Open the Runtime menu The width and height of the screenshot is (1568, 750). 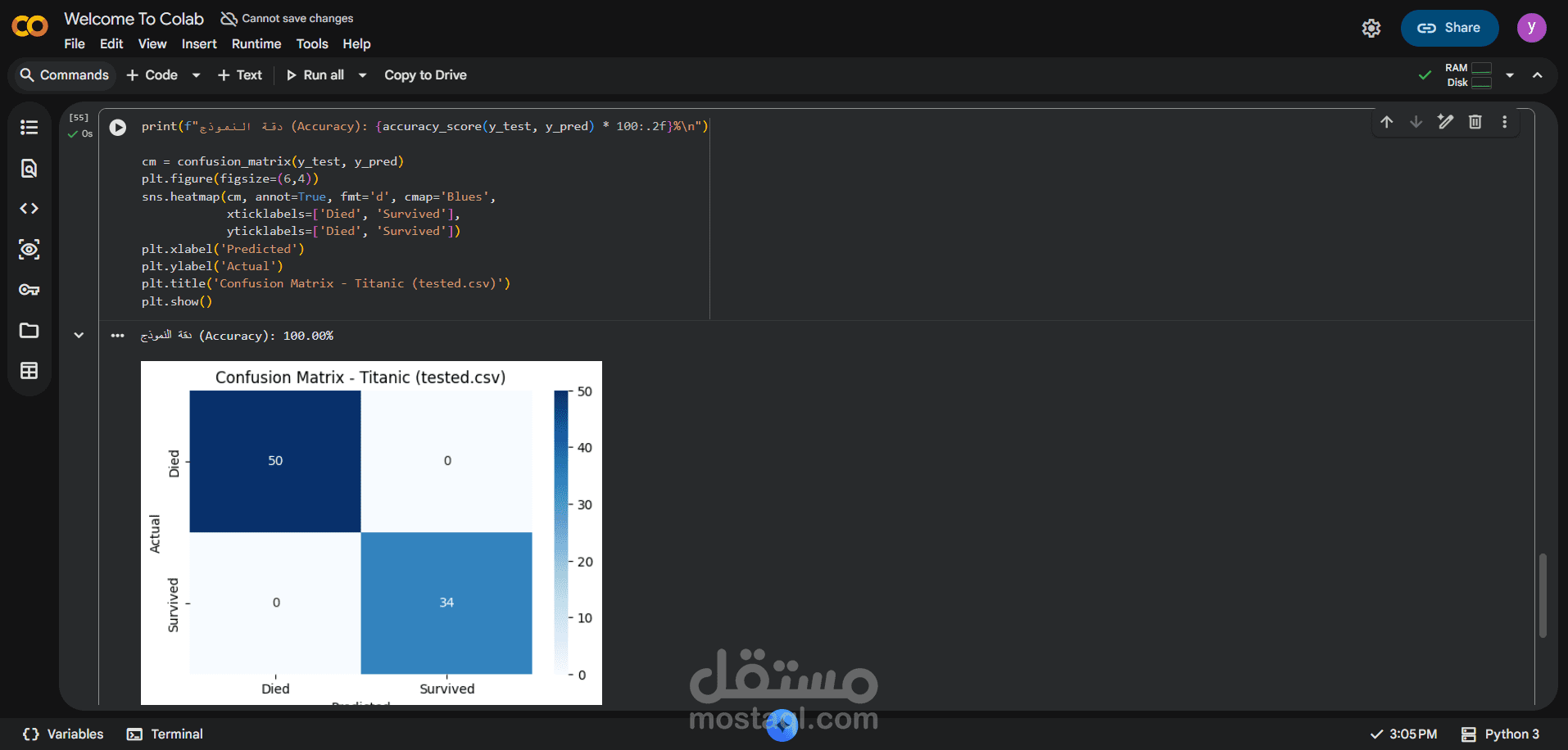click(256, 44)
